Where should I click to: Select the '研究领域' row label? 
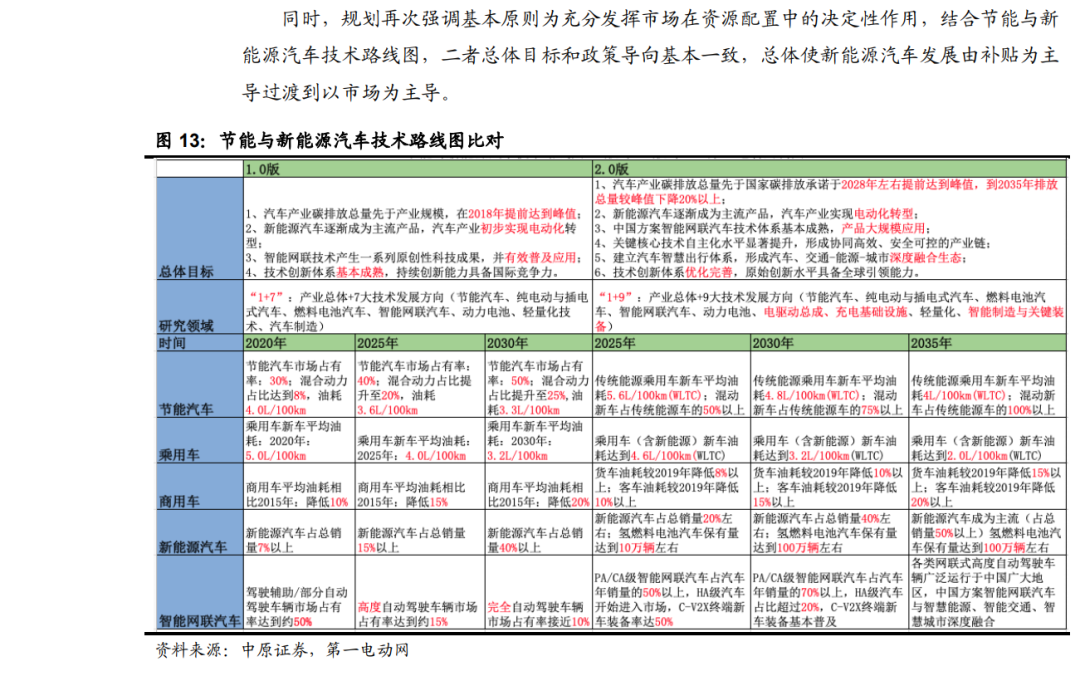pos(186,326)
